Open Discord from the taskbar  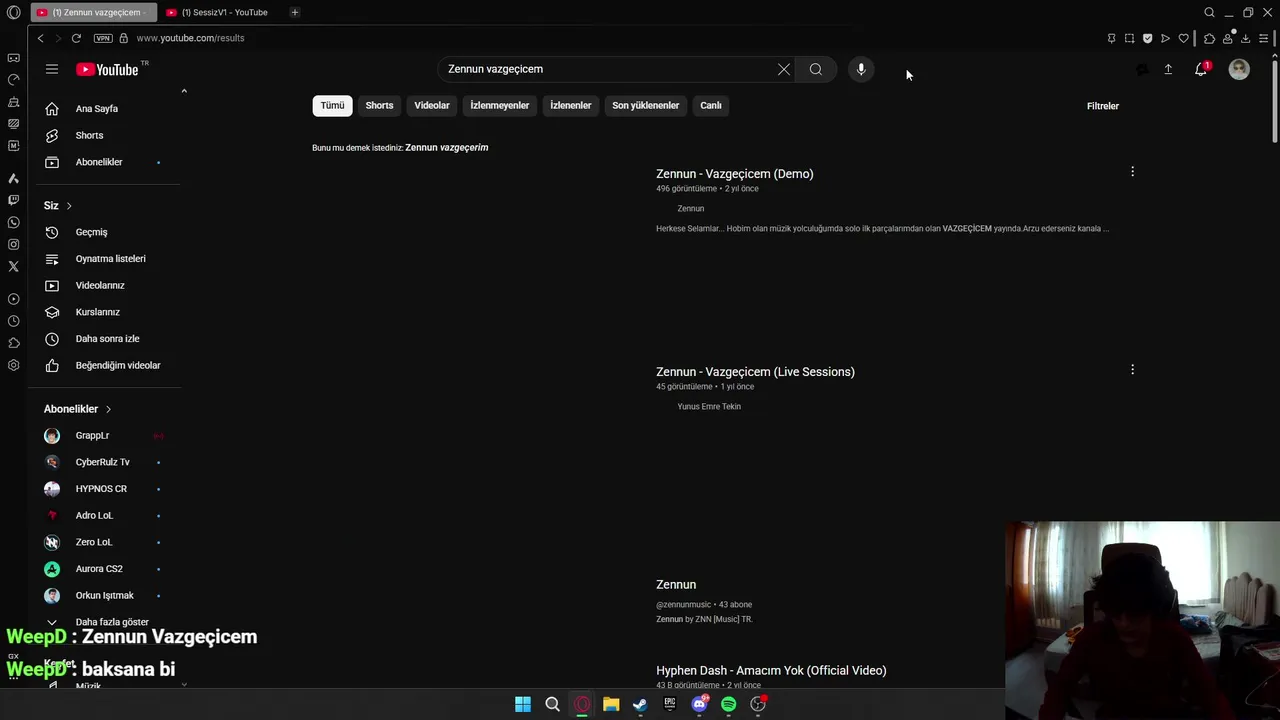pos(699,704)
